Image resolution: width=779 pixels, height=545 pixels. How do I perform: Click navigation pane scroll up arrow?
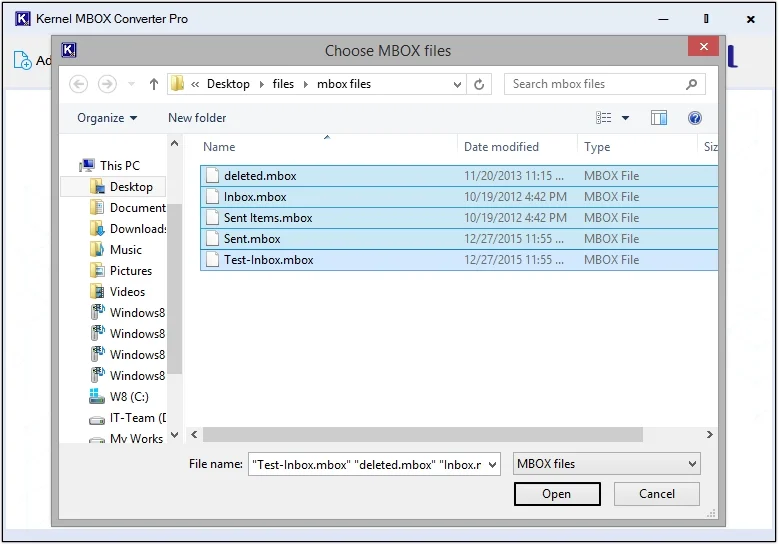point(174,144)
